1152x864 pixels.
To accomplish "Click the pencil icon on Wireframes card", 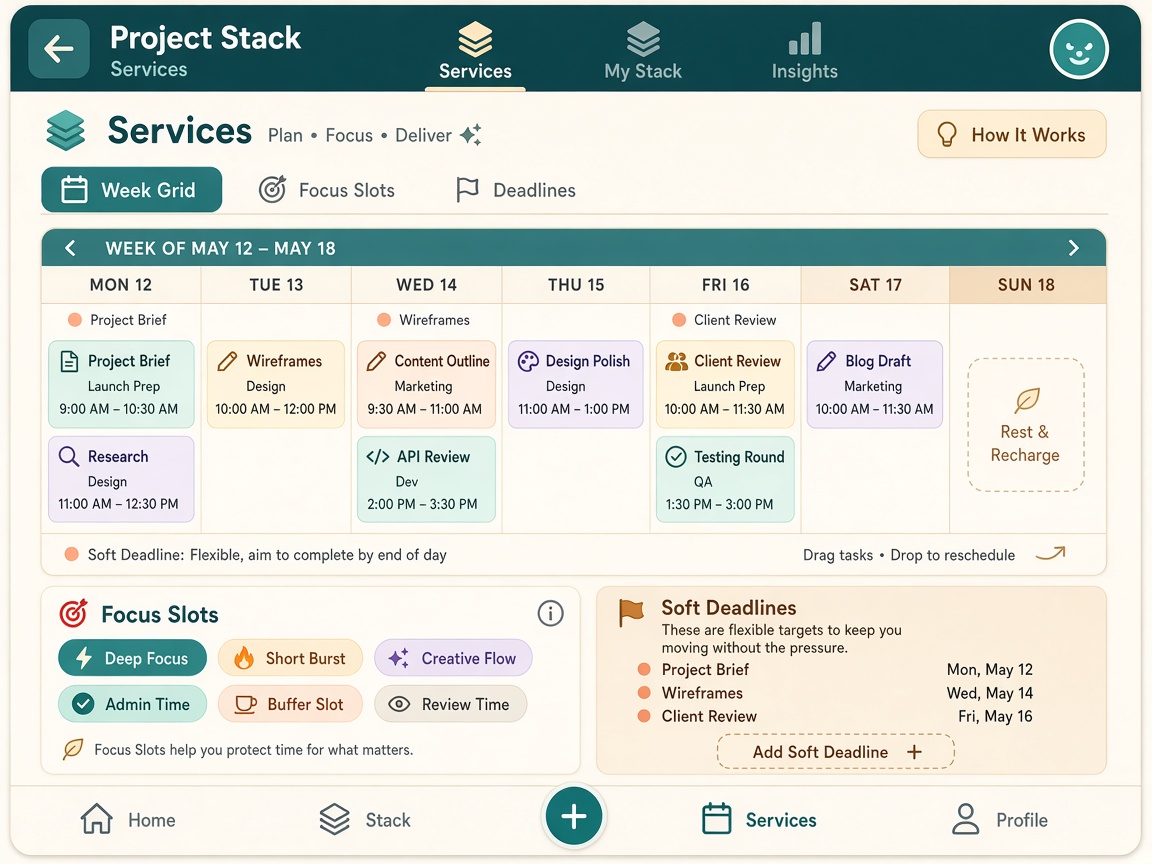I will click(x=227, y=361).
